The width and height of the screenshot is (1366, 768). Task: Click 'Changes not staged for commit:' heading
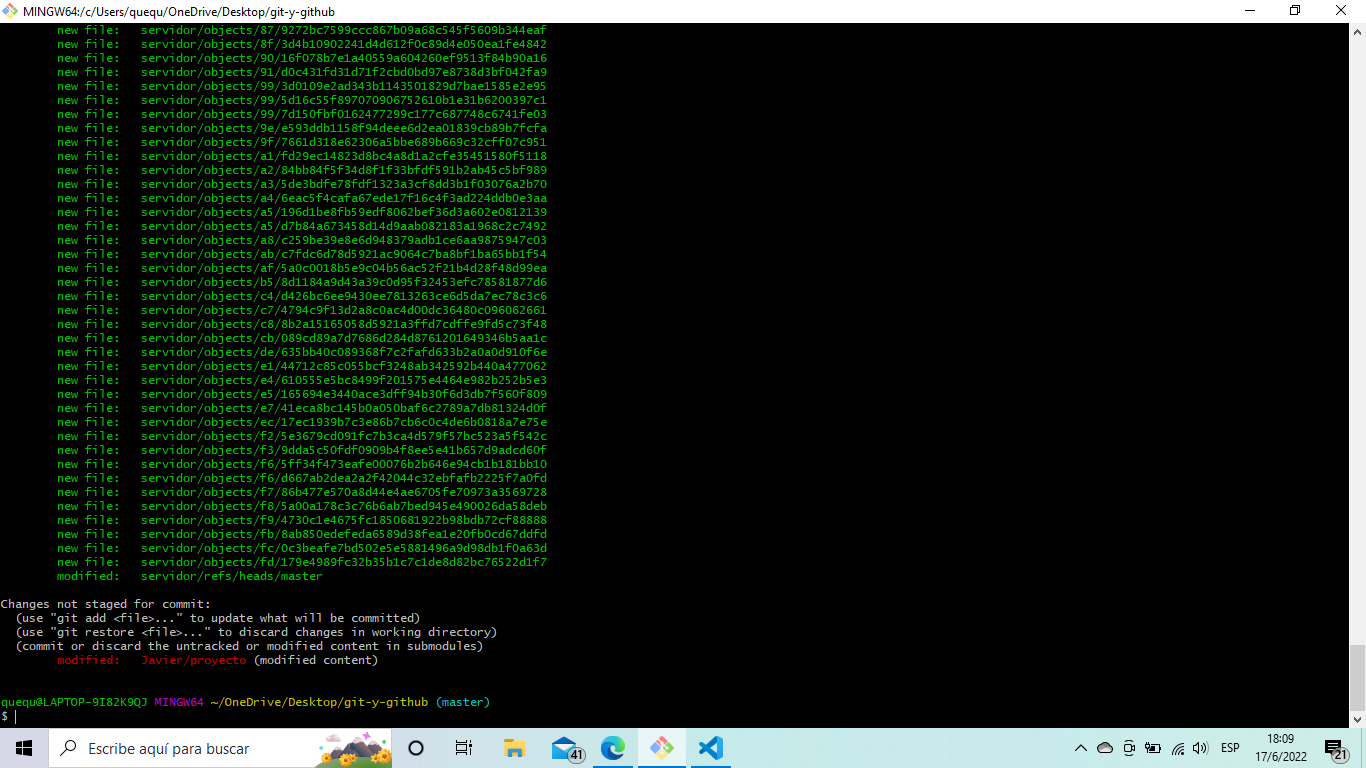[106, 604]
